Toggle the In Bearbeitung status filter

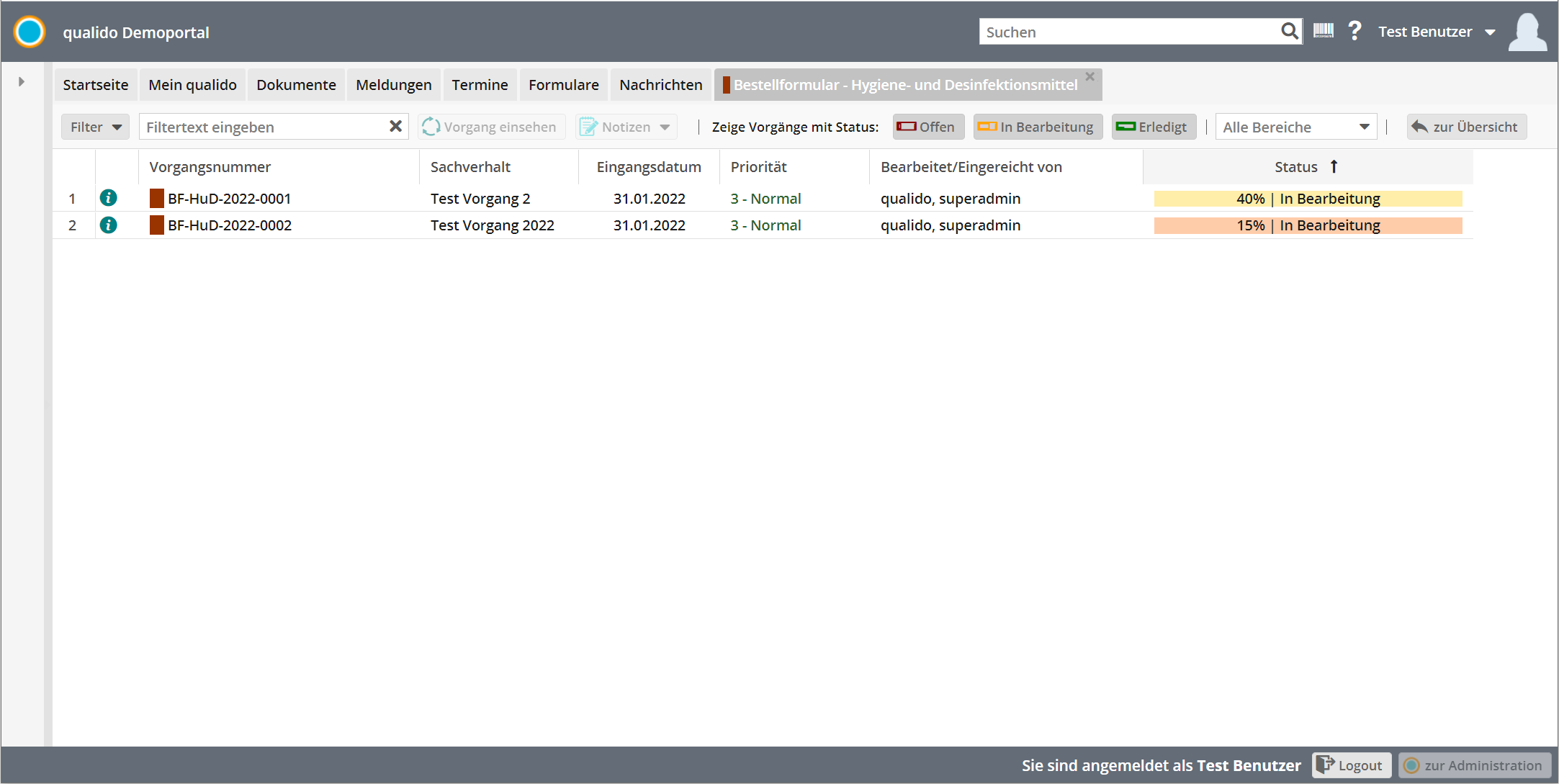(x=1037, y=127)
